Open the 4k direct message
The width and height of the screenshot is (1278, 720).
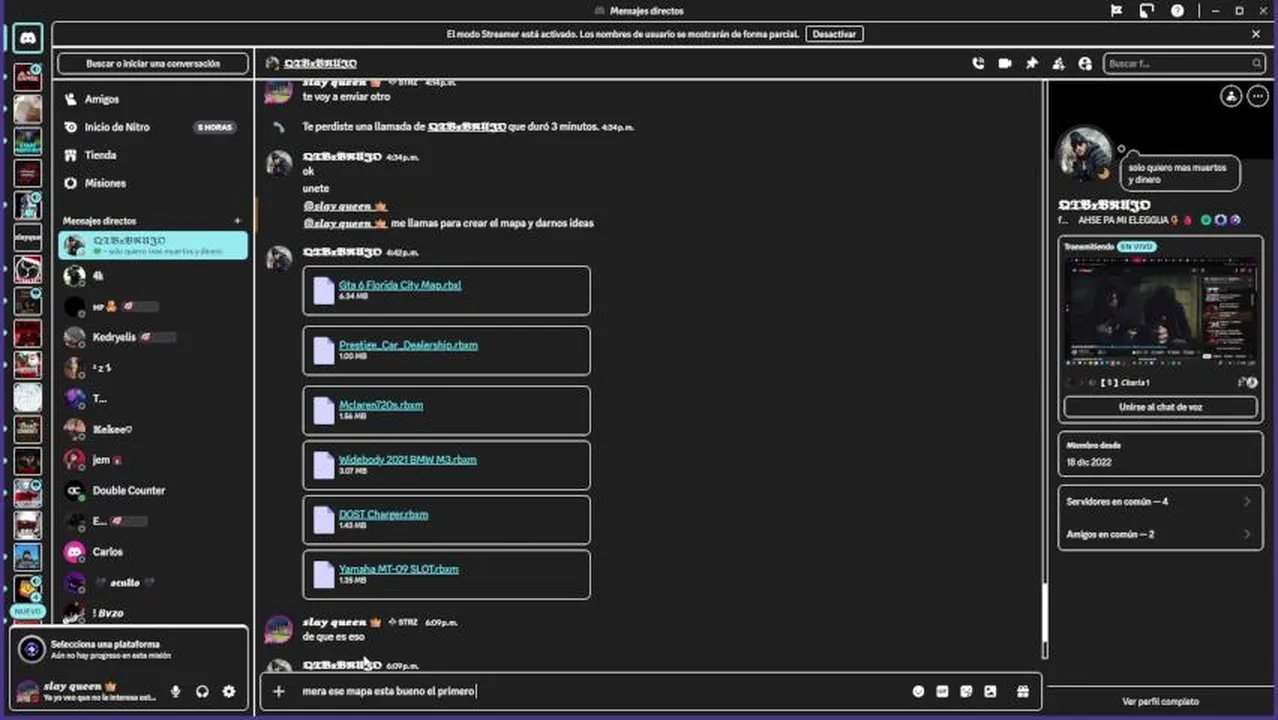(x=152, y=275)
